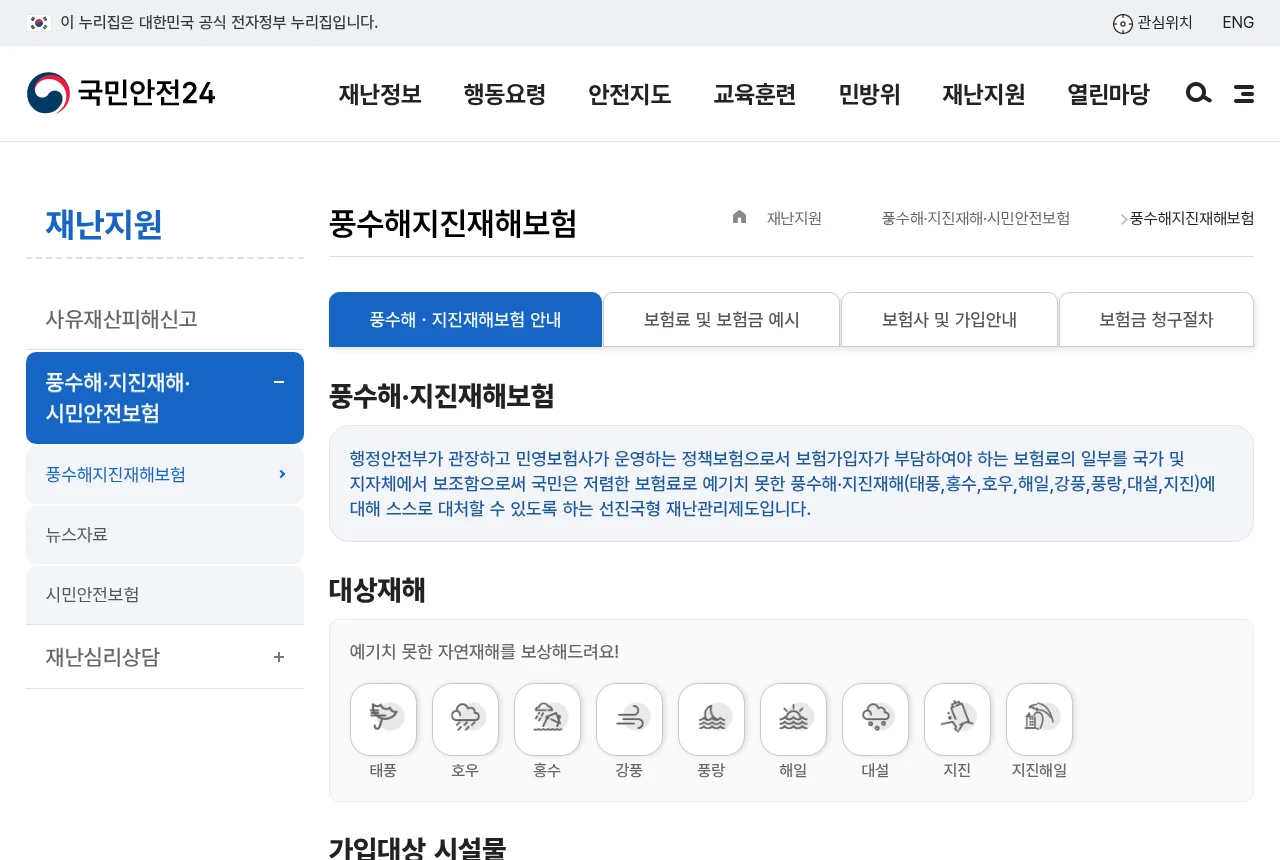Open the 뉴스자료 sidebar item
This screenshot has height=860, width=1280.
[165, 535]
